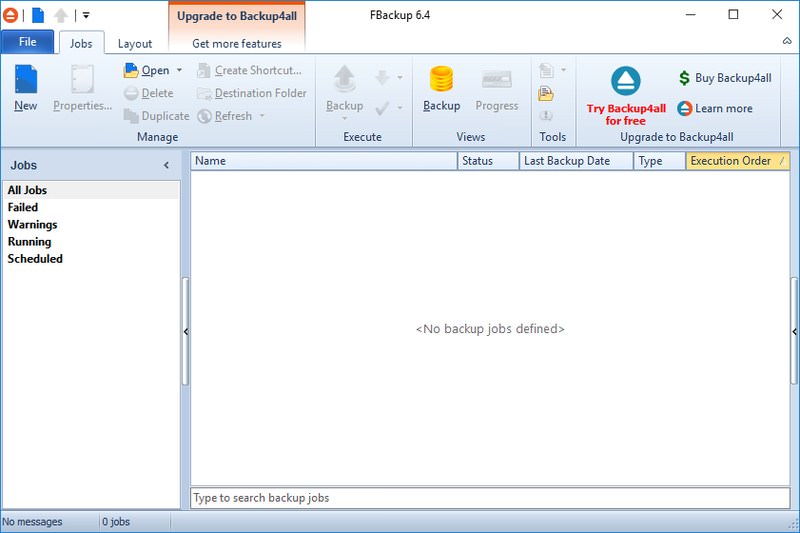Image resolution: width=800 pixels, height=533 pixels.
Task: Sort by Last Backup Date column
Action: (577, 161)
